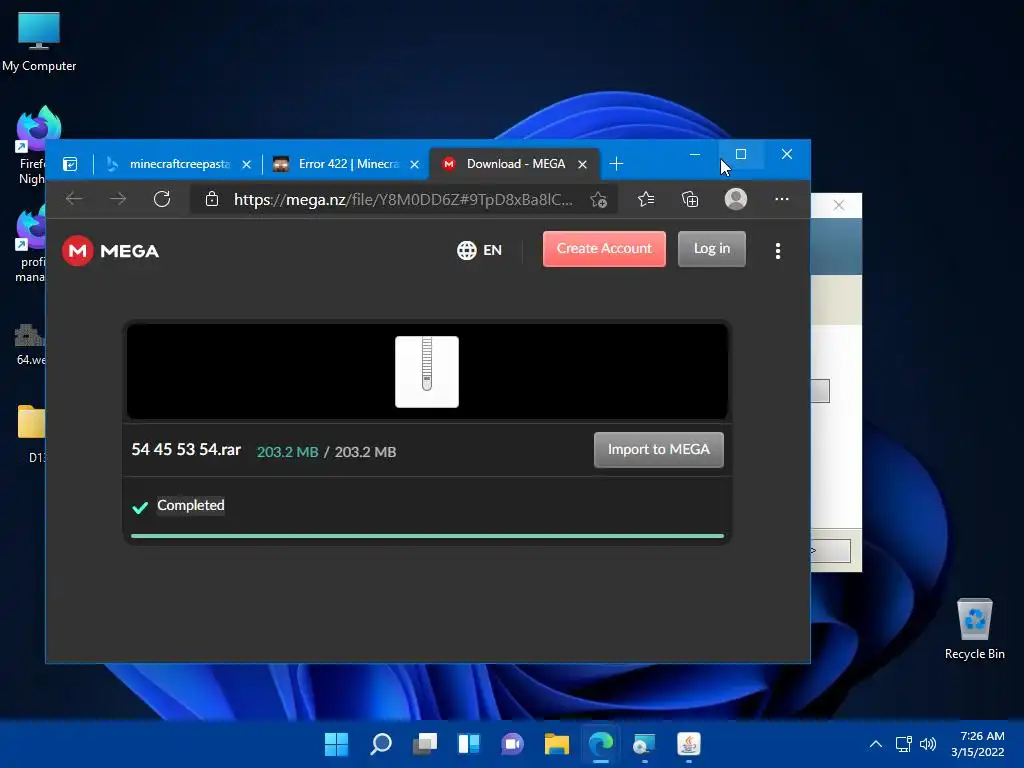The width and height of the screenshot is (1024, 768).
Task: Open My Computer desktop icon
Action: coord(39,42)
